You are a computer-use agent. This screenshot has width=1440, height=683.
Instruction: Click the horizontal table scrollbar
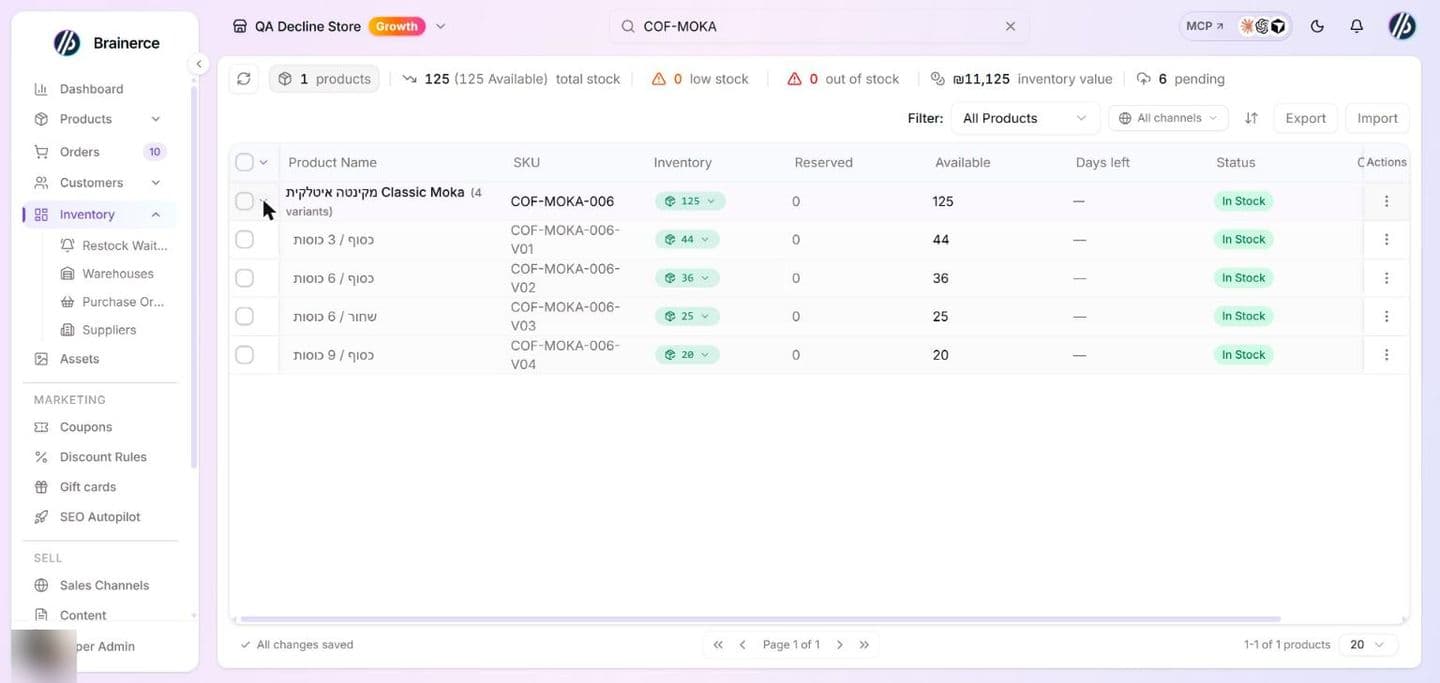click(x=760, y=619)
